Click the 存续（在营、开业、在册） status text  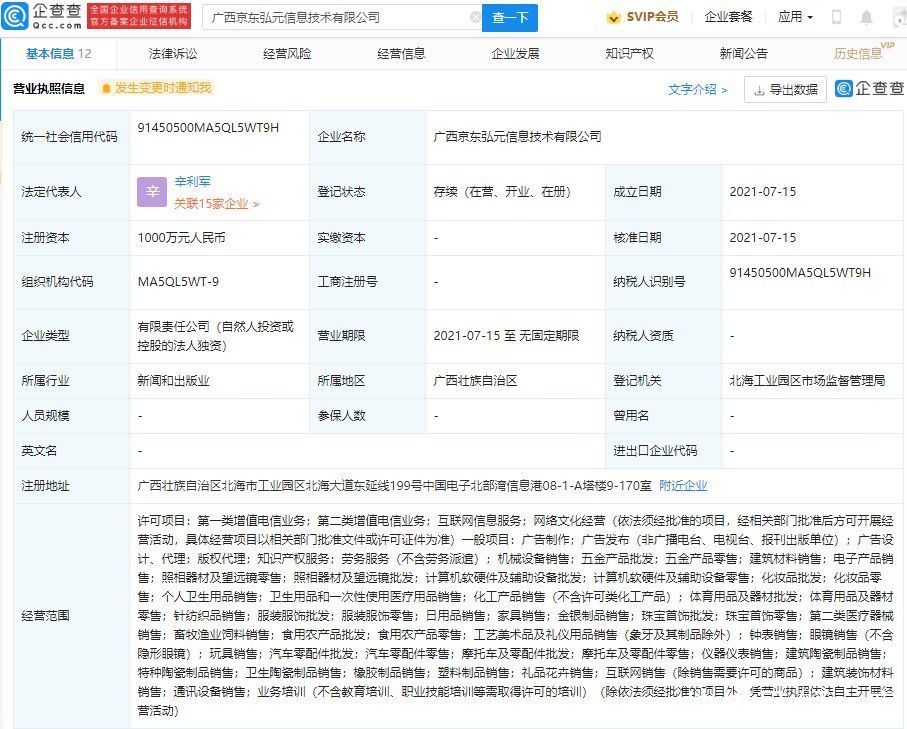[x=502, y=192]
